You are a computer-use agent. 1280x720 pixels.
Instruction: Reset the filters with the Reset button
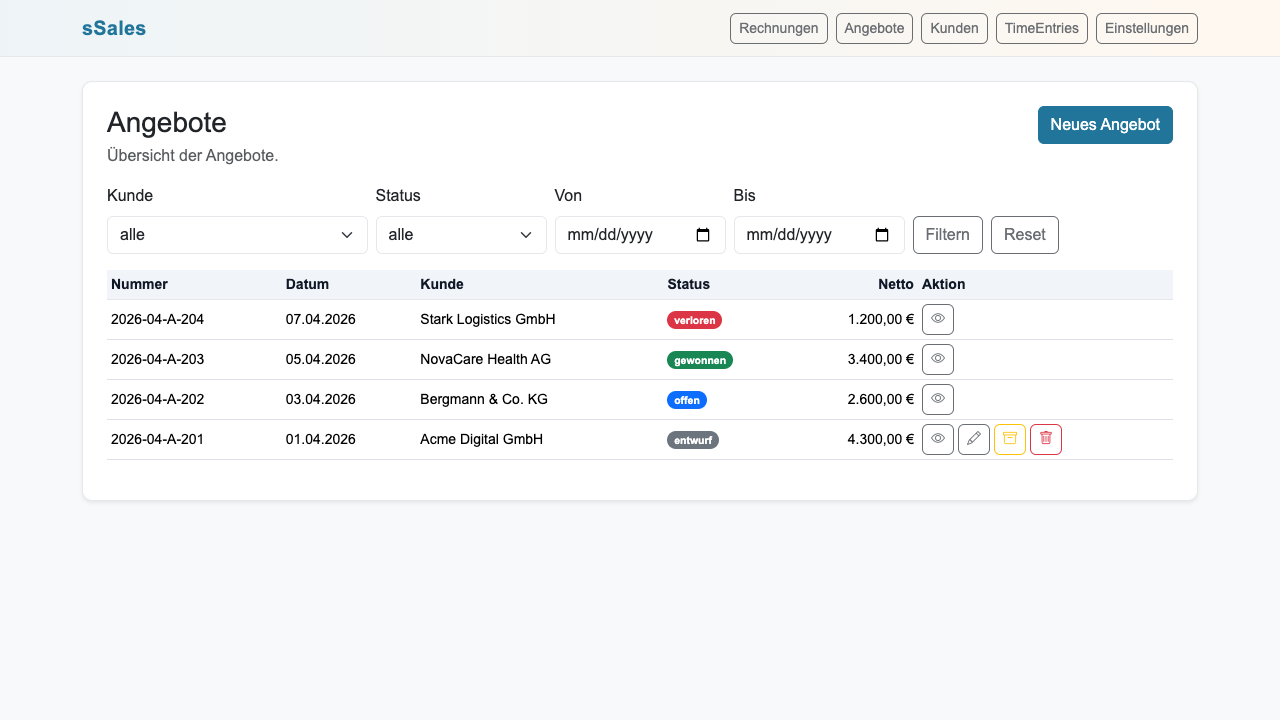1024,234
